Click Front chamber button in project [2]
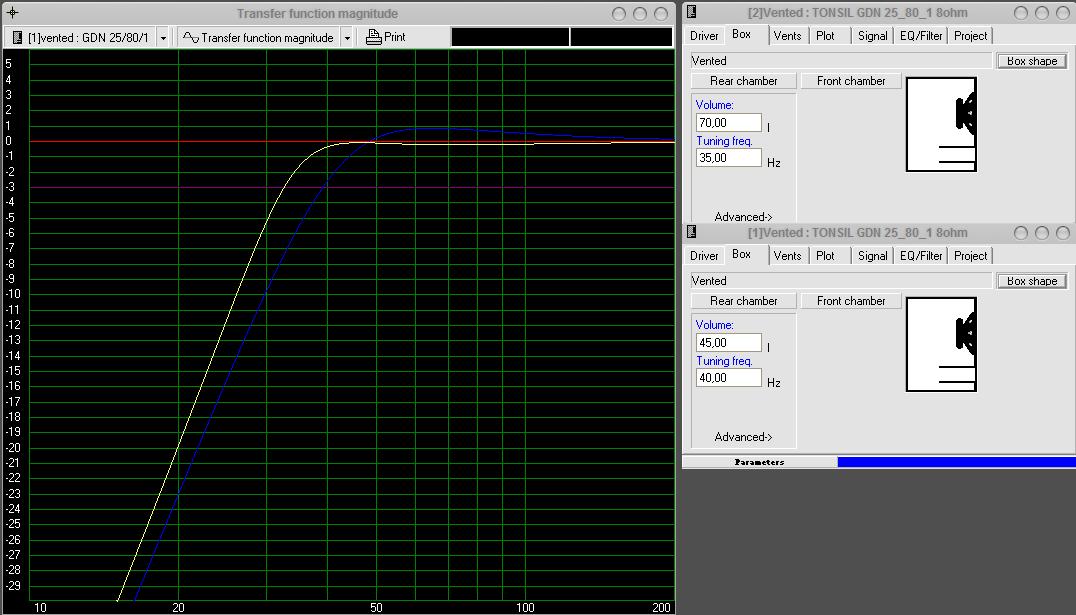 pos(851,81)
